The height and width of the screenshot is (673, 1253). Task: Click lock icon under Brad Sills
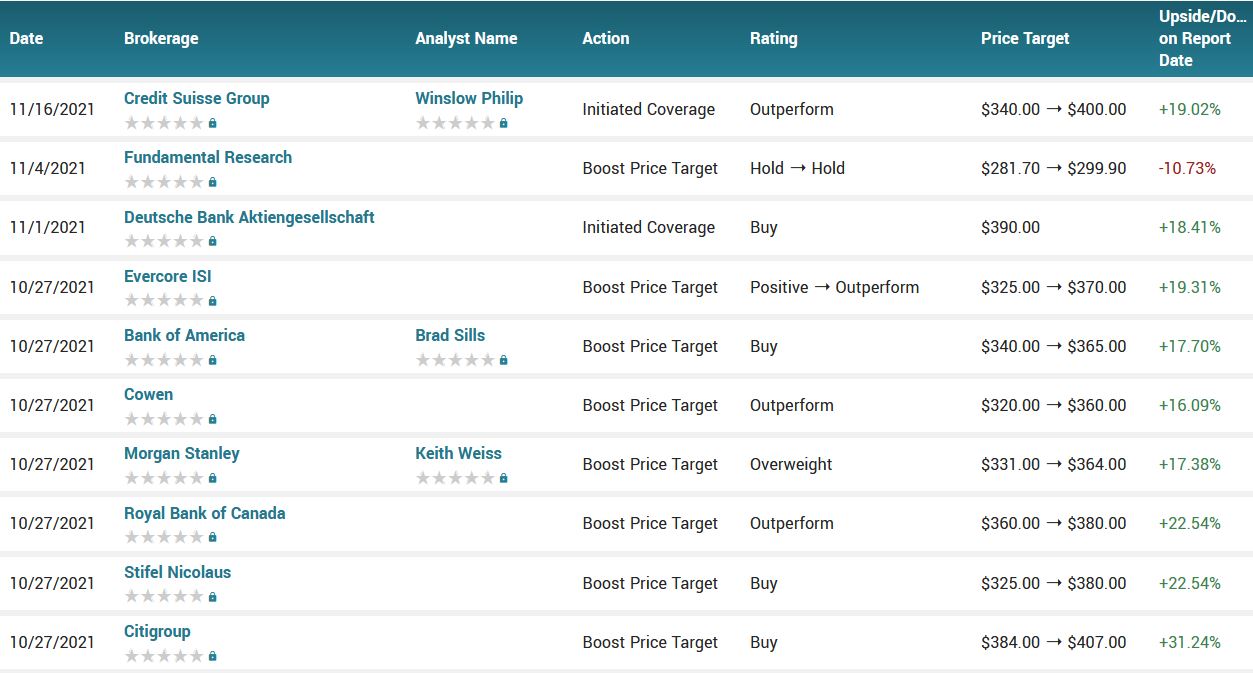pyautogui.click(x=503, y=360)
